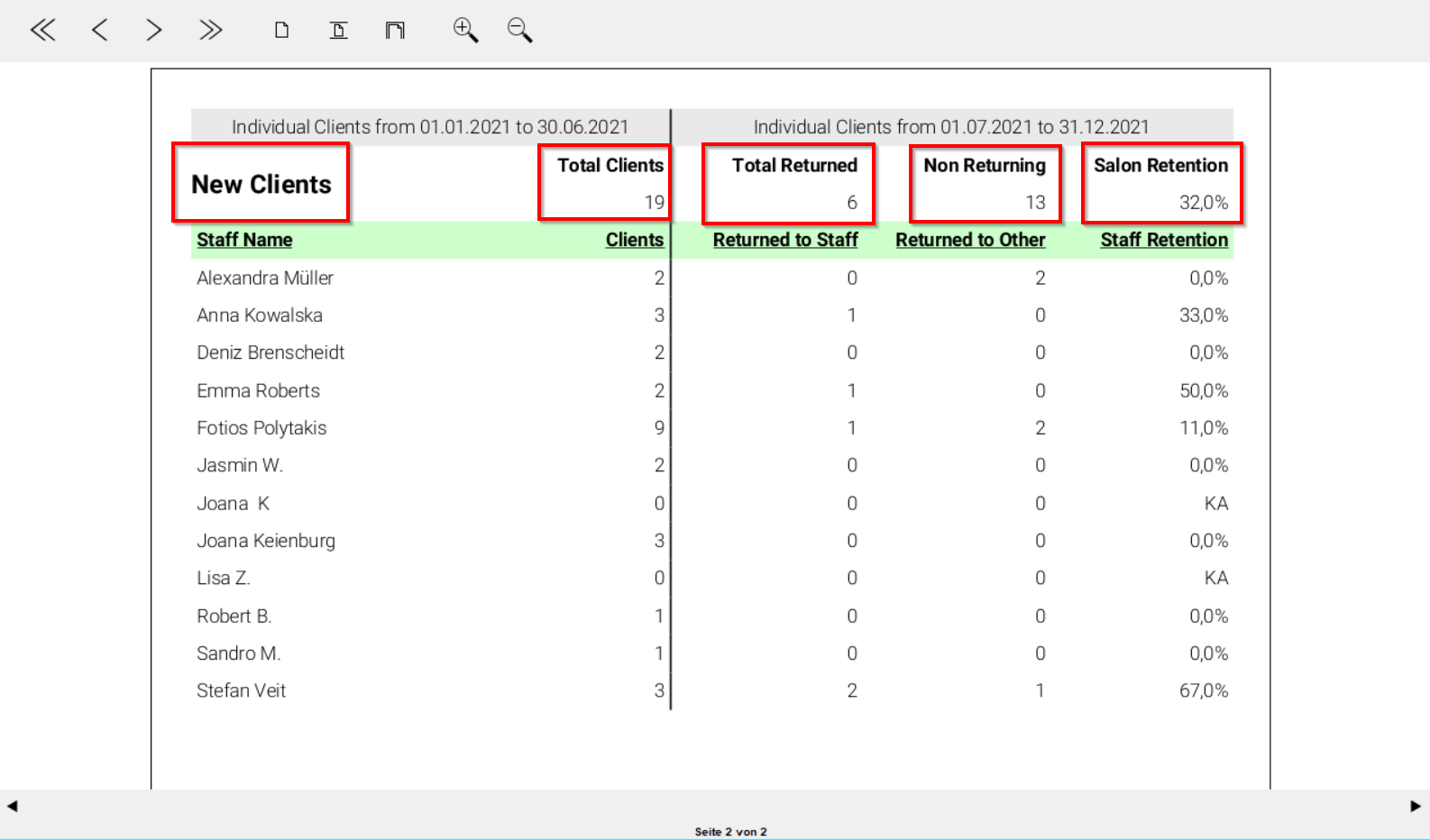1430x840 pixels.
Task: Select the Total Clients summary box
Action: tap(605, 183)
